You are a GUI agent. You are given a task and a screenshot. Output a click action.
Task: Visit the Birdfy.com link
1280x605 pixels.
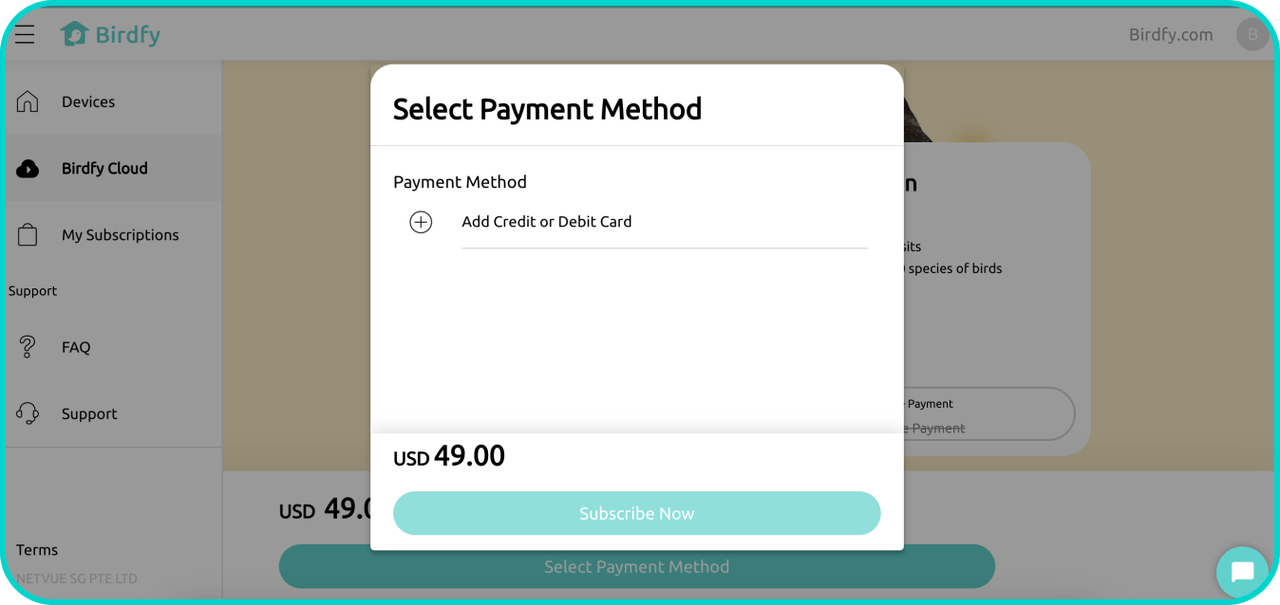click(1170, 35)
